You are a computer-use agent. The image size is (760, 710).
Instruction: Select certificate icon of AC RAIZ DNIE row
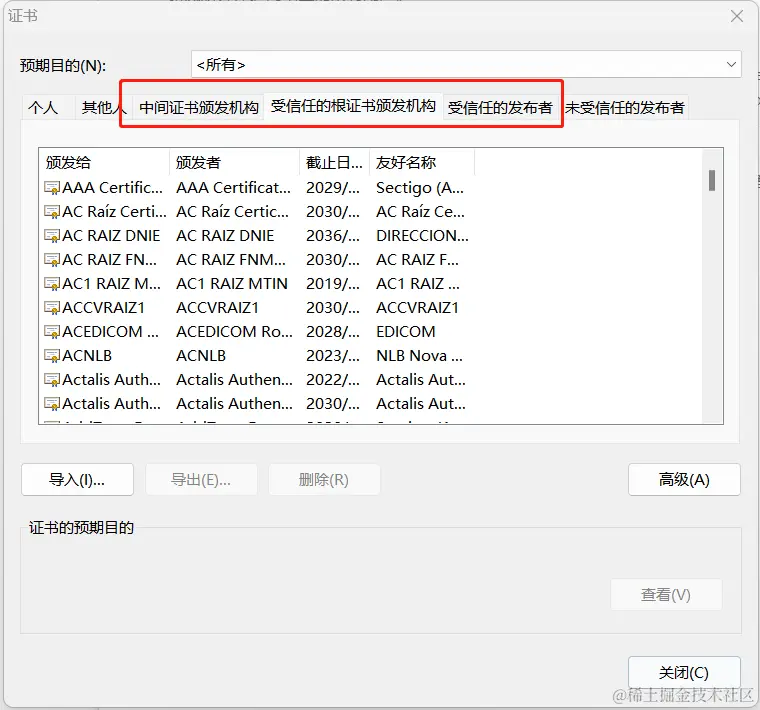pos(52,236)
